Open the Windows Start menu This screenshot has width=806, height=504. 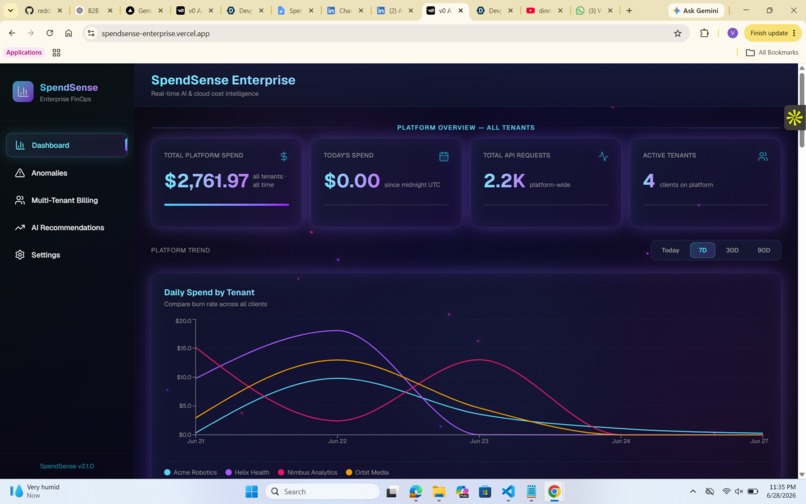251,492
